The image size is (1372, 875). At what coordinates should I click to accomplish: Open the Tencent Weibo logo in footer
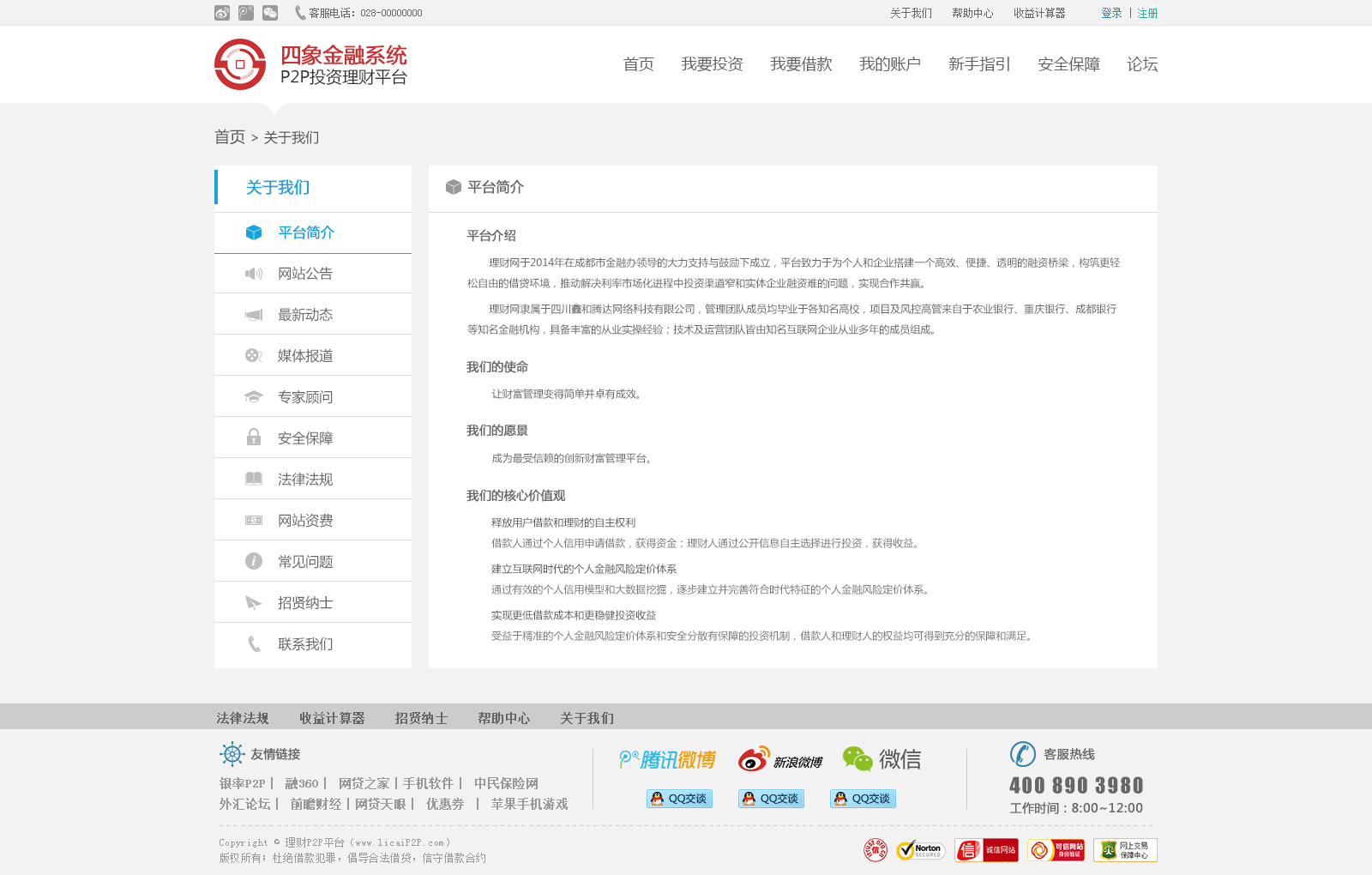click(x=667, y=759)
